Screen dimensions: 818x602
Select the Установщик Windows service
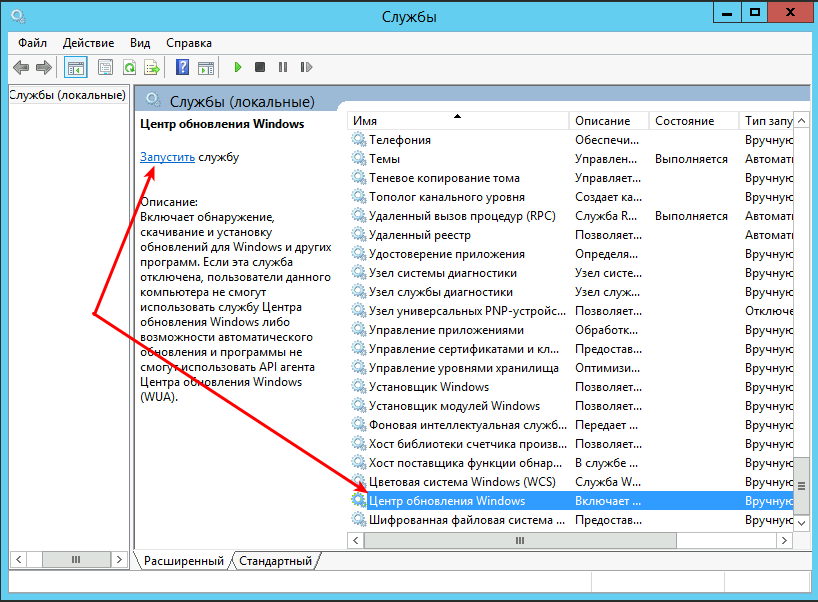pos(571,387)
